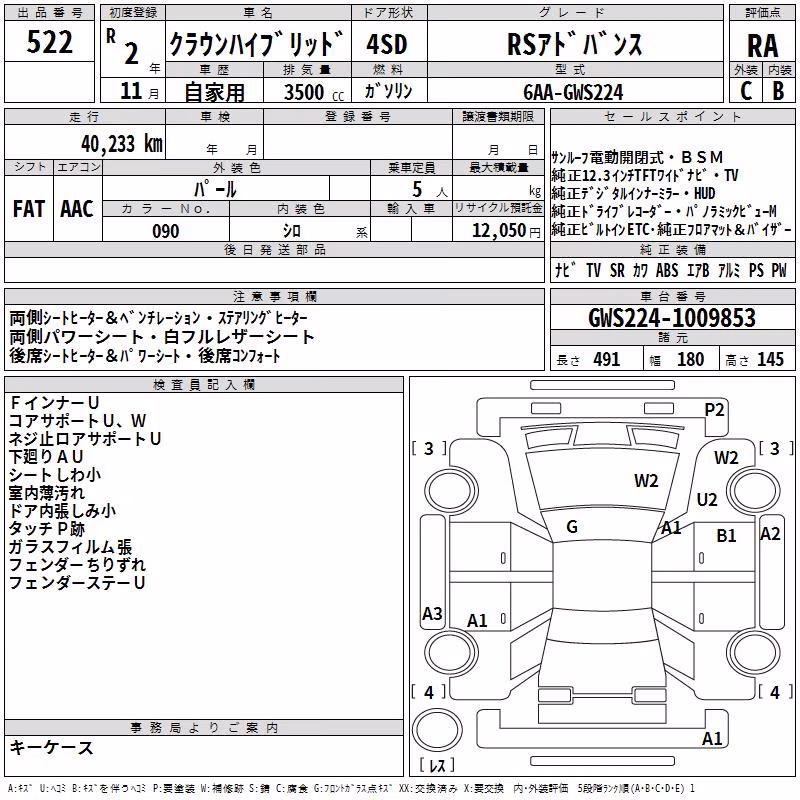Click the seating capacity 5 人
800x800 pixels.
coord(430,190)
